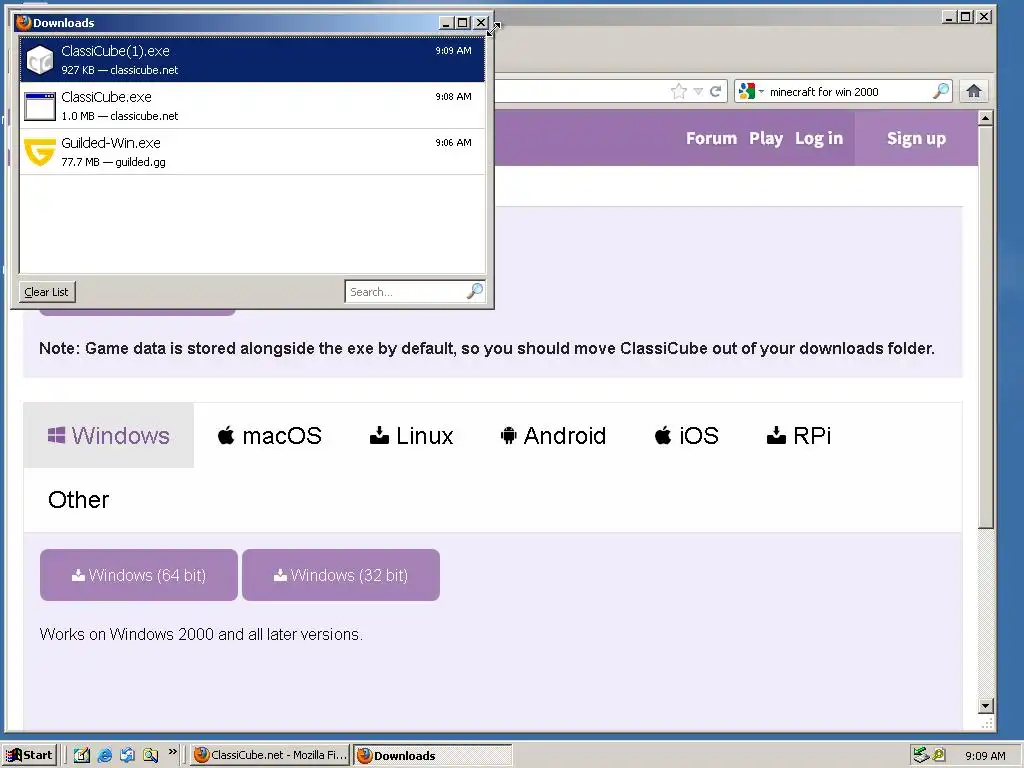Click the Clear List button

pyautogui.click(x=46, y=292)
